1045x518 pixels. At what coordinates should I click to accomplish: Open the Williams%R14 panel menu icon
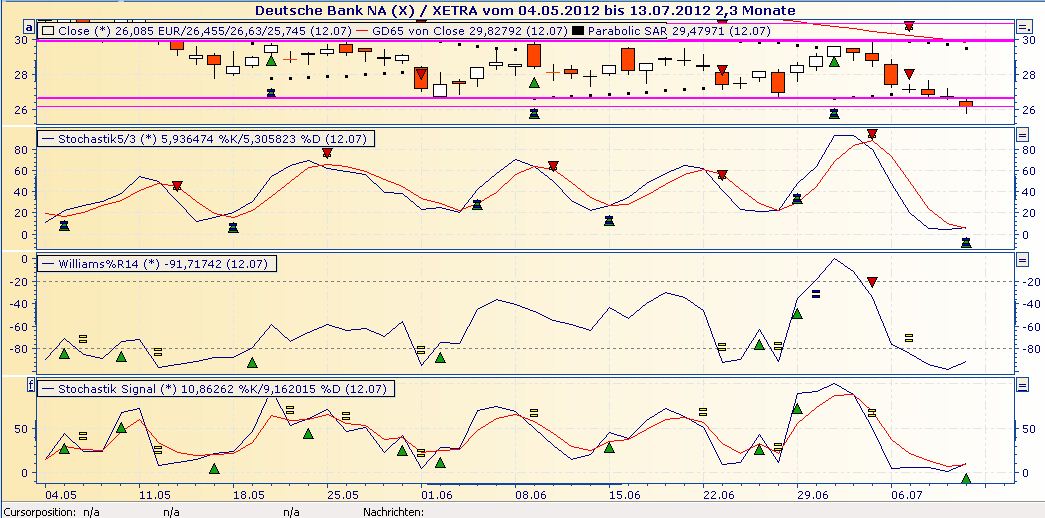click(1023, 260)
